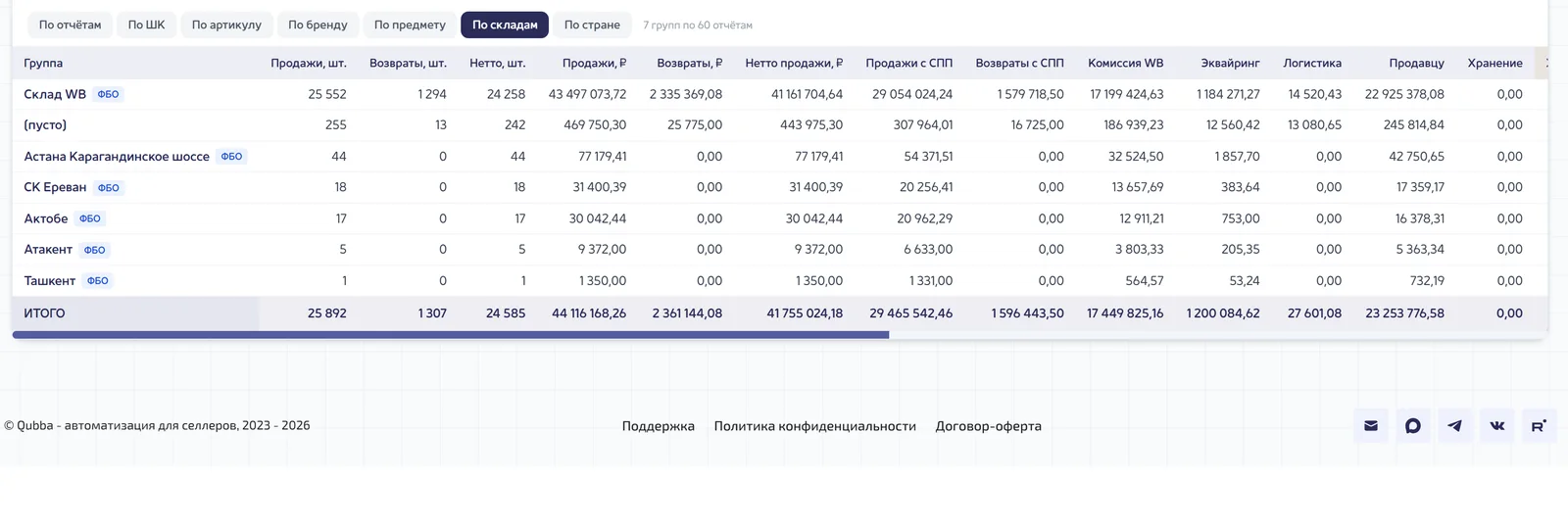The width and height of the screenshot is (1568, 529).
Task: Click the ИТОГО totals label
Action: 44,313
